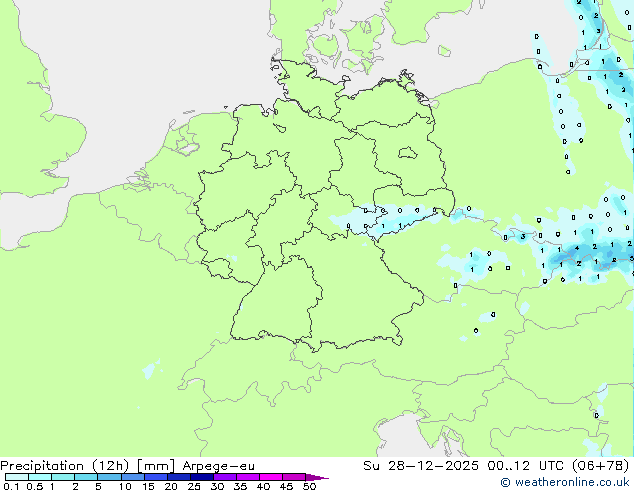Image resolution: width=634 pixels, height=490 pixels.
Task: Click the '40' legend scale label
Action: click(263, 486)
